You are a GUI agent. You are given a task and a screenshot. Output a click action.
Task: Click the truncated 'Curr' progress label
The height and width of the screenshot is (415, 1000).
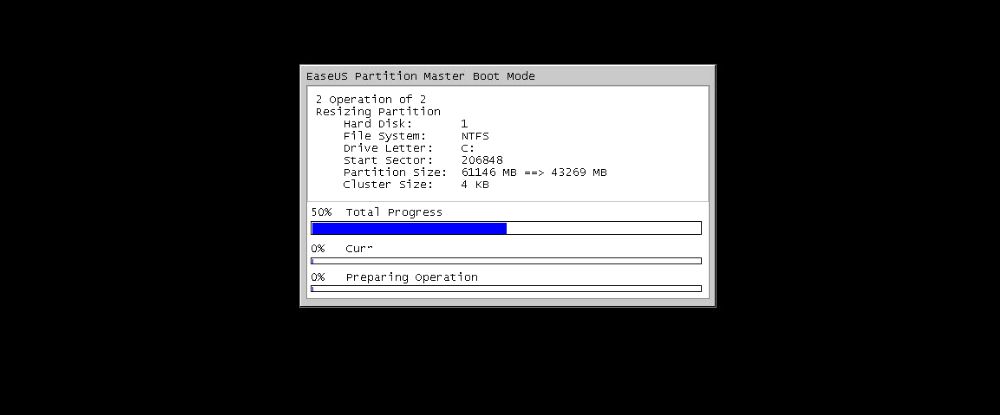click(358, 249)
